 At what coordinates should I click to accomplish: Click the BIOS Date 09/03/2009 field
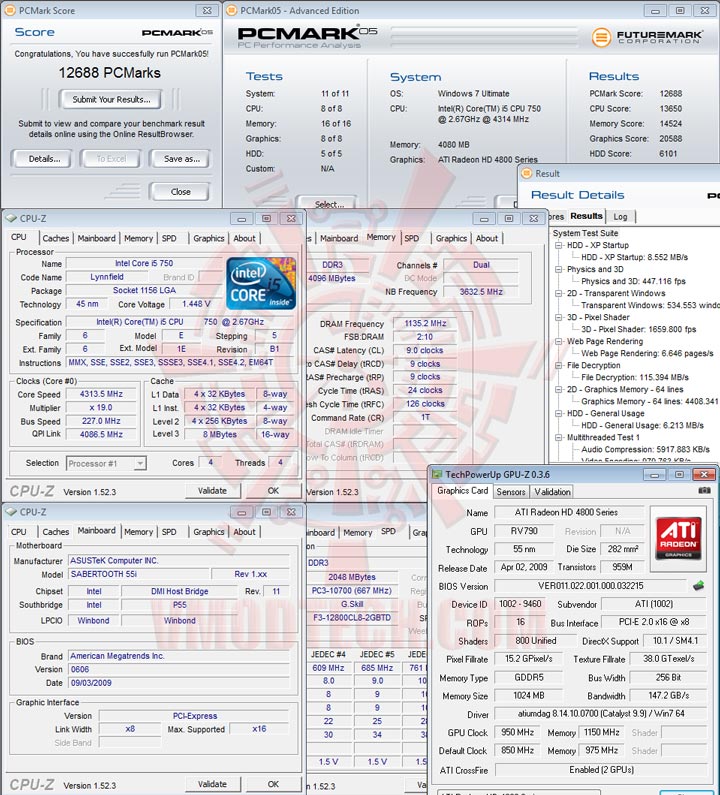(178, 683)
